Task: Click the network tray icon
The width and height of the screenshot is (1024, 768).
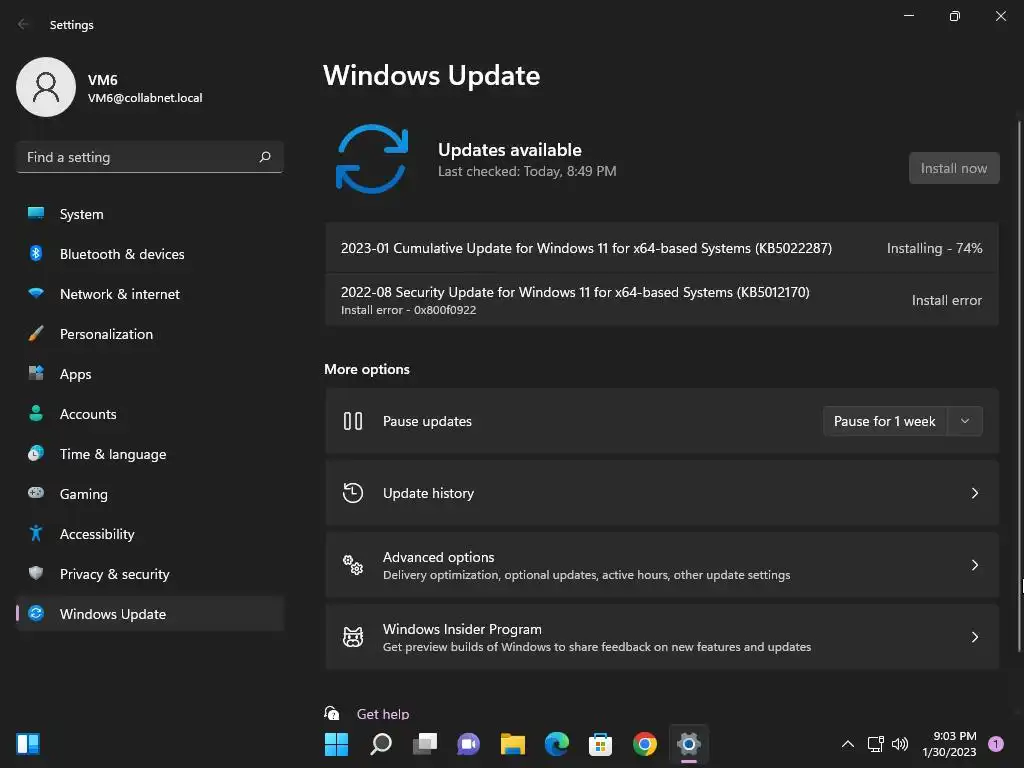Action: tap(875, 744)
